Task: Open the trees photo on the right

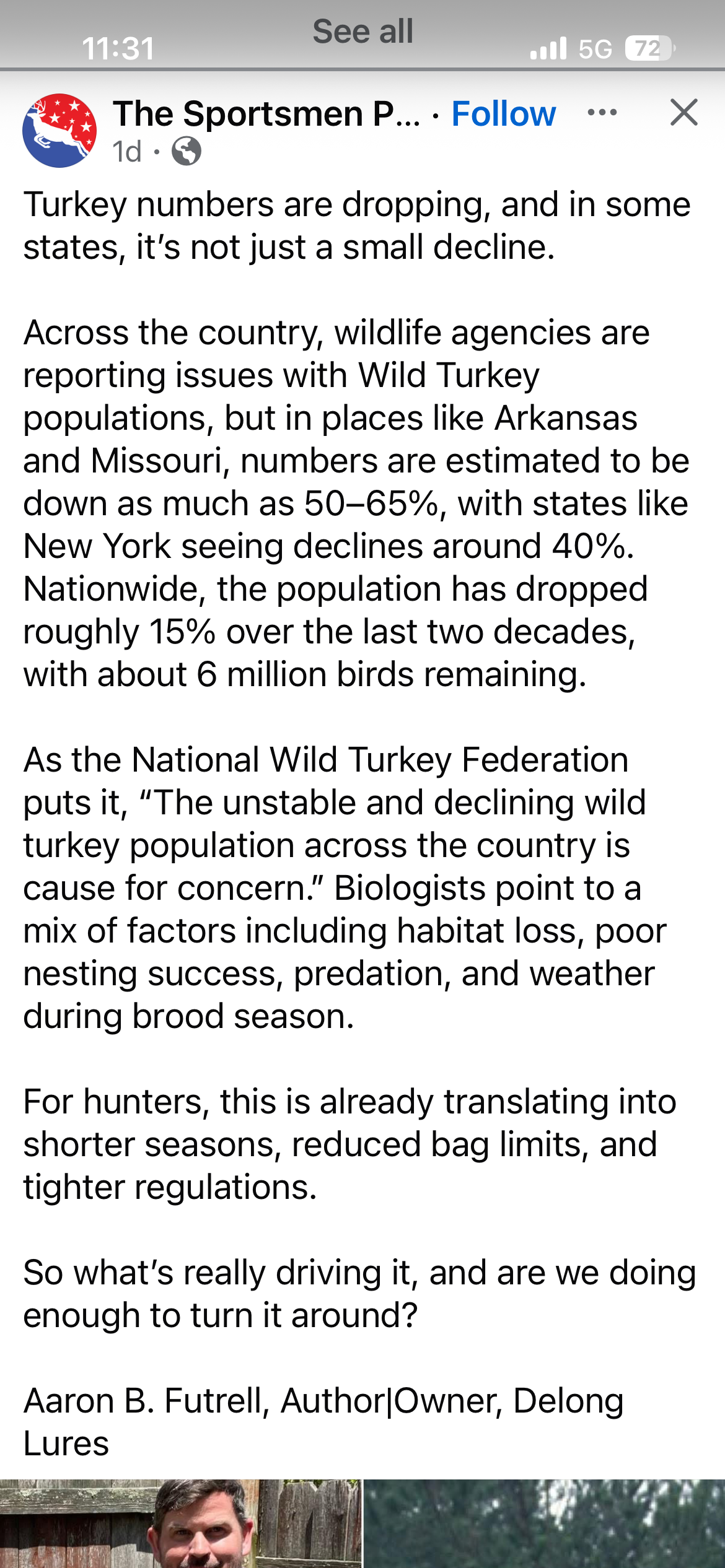Action: (x=544, y=1523)
